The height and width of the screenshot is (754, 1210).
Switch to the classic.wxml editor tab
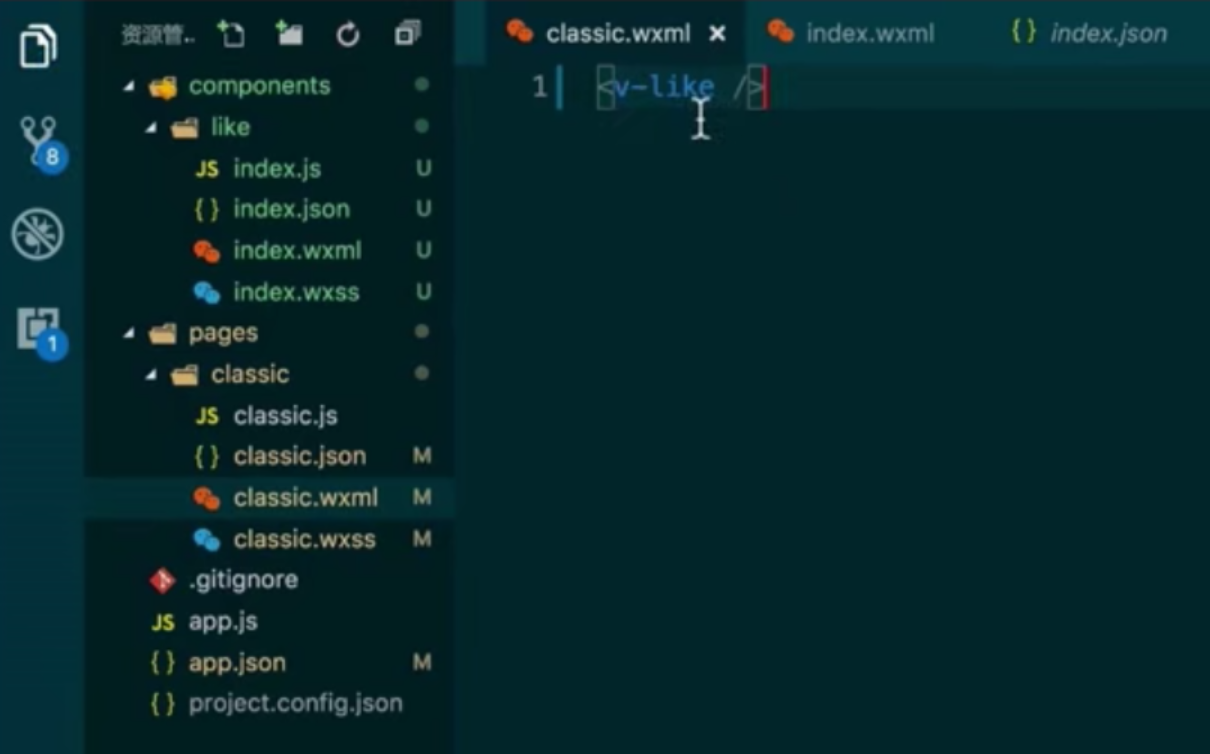(618, 34)
